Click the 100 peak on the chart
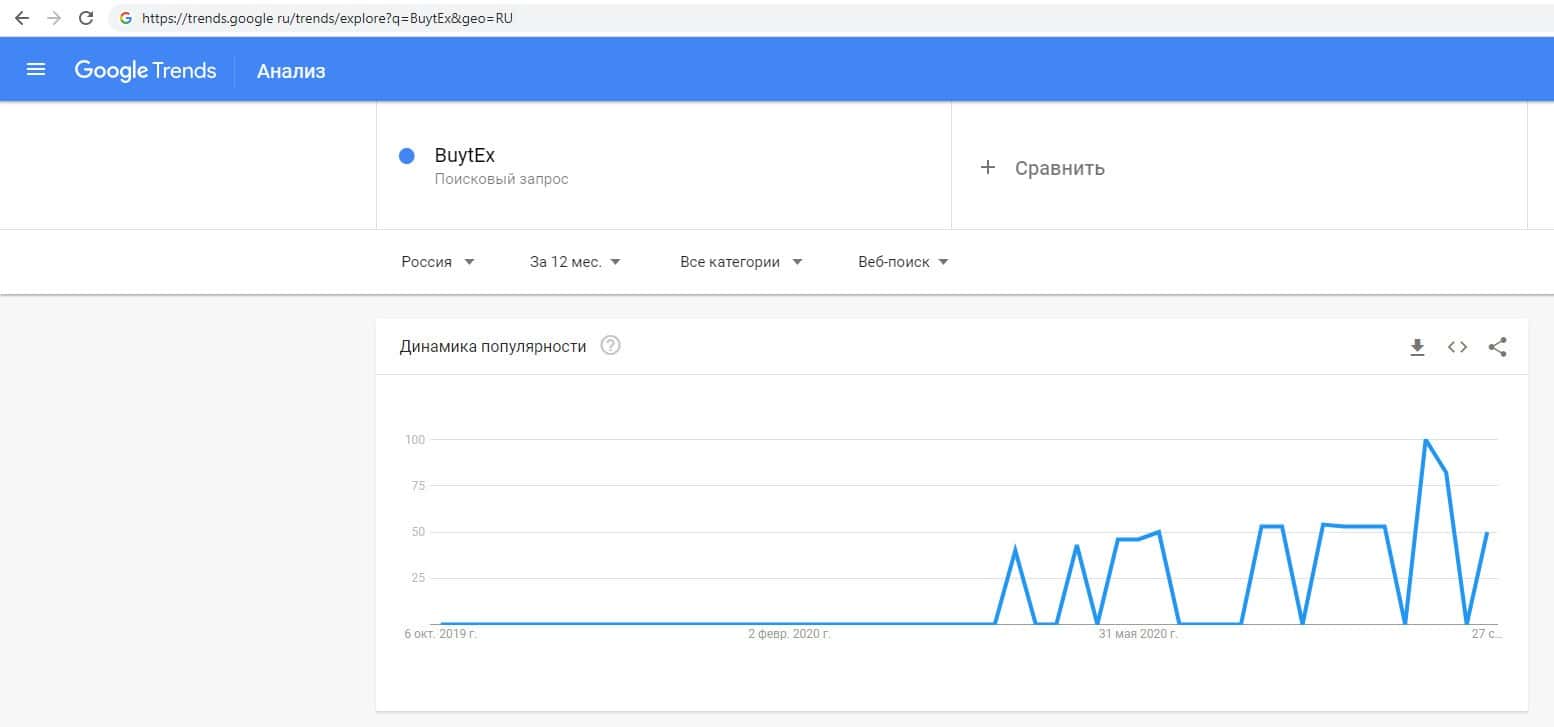This screenshot has width=1554, height=727. (x=1425, y=440)
